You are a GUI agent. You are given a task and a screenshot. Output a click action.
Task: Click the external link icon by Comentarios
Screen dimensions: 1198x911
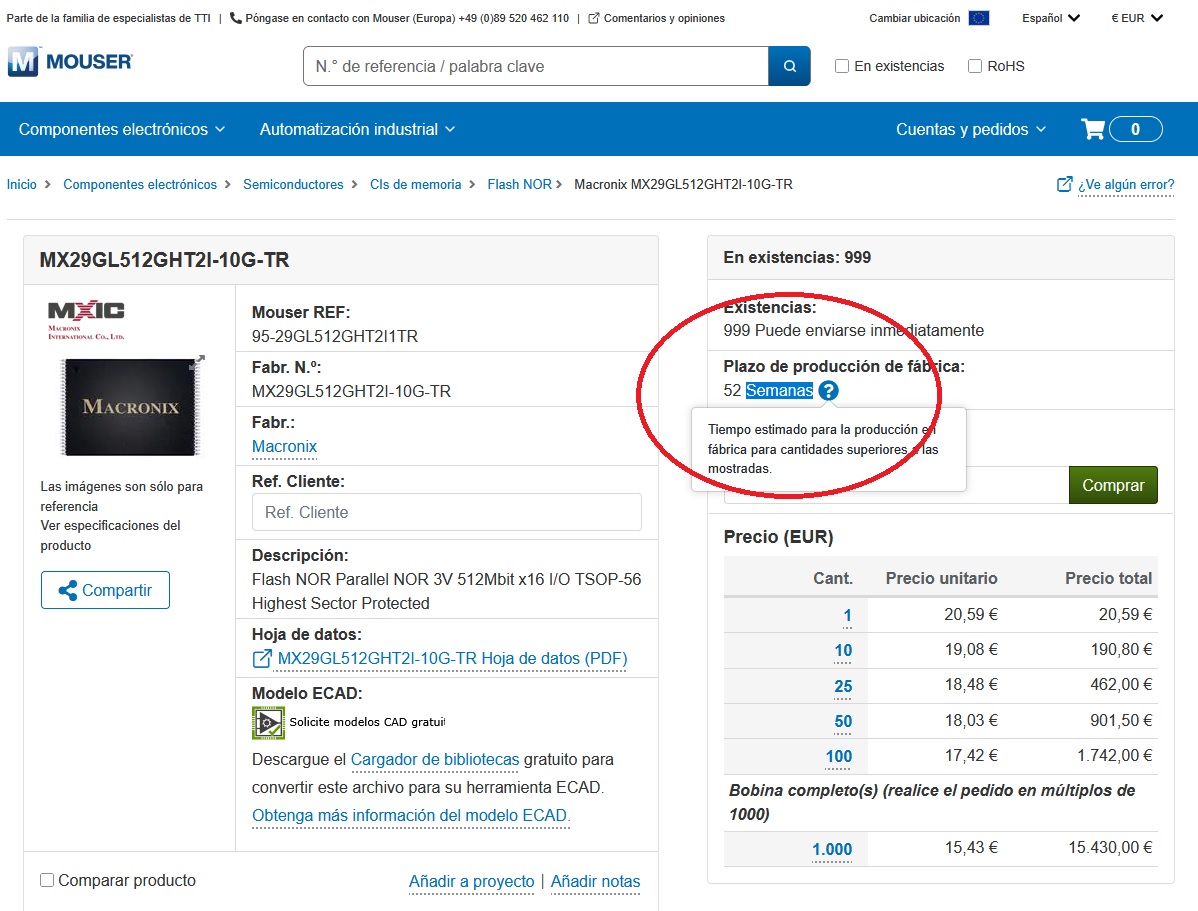click(x=594, y=18)
